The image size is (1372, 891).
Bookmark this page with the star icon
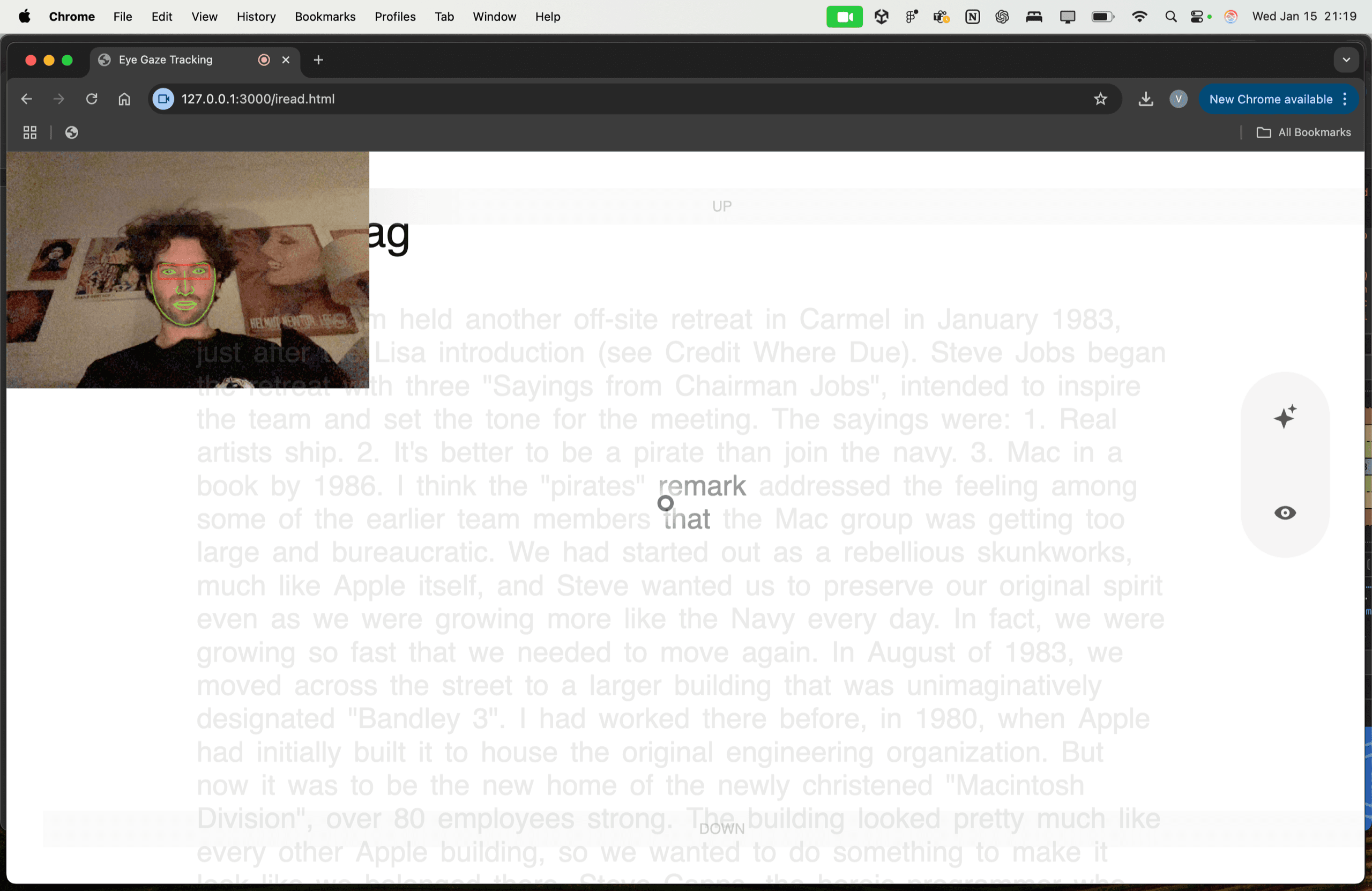click(1100, 99)
